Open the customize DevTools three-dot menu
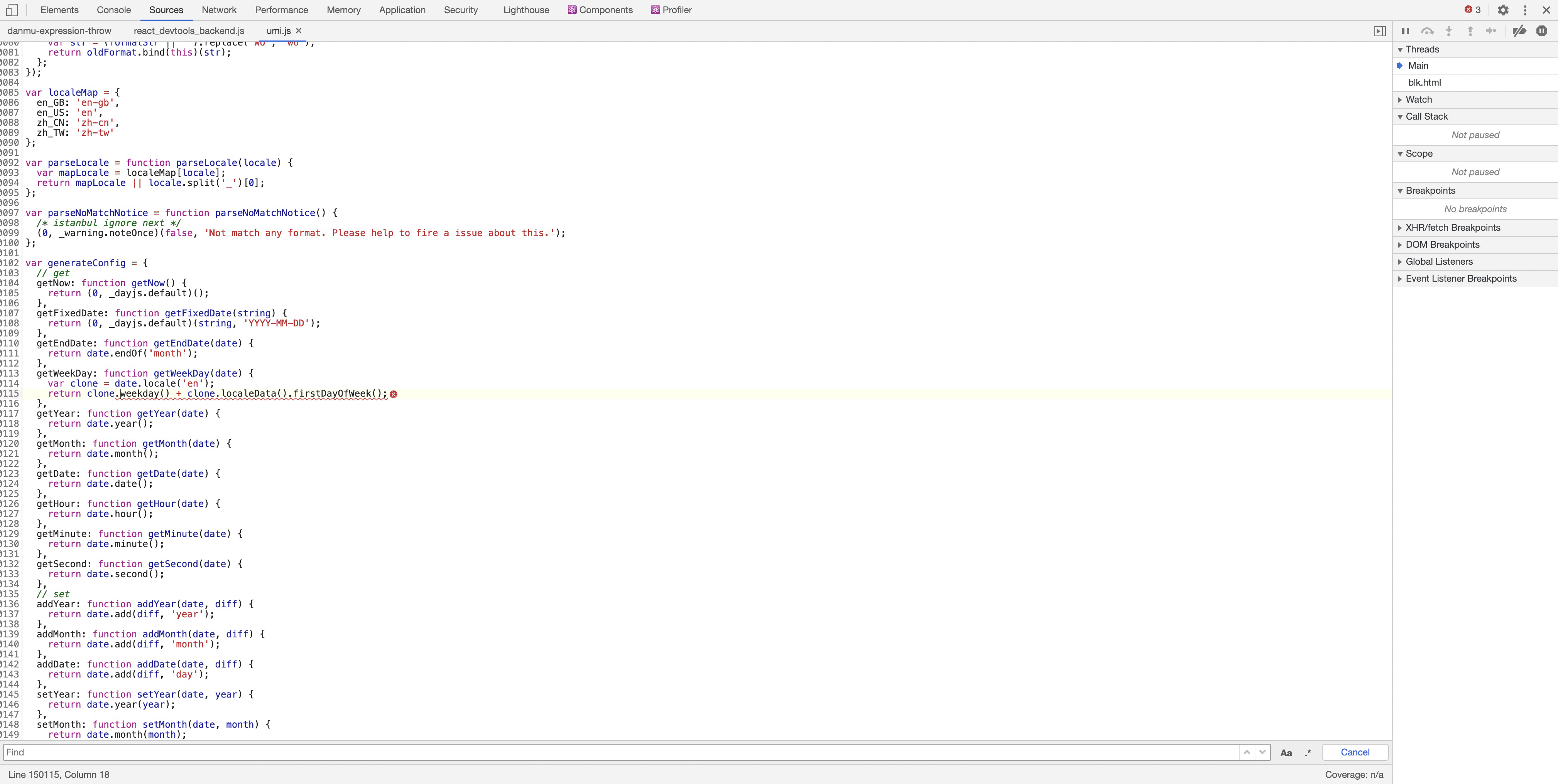The image size is (1558, 784). point(1525,10)
